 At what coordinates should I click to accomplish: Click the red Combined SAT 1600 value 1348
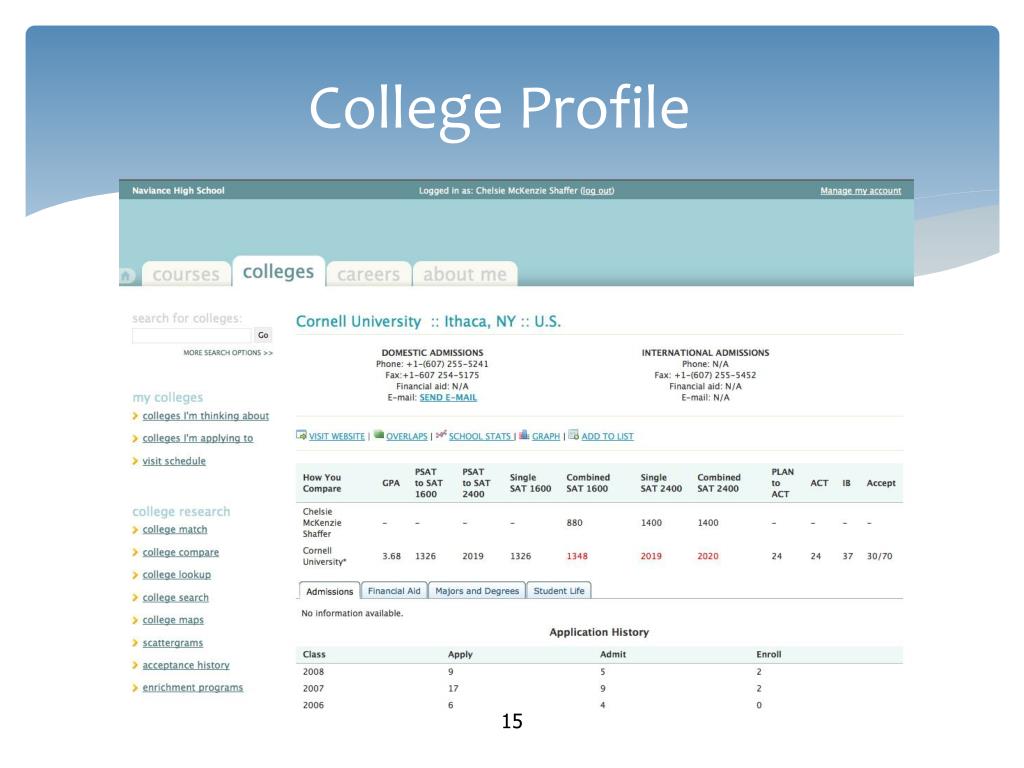[577, 556]
